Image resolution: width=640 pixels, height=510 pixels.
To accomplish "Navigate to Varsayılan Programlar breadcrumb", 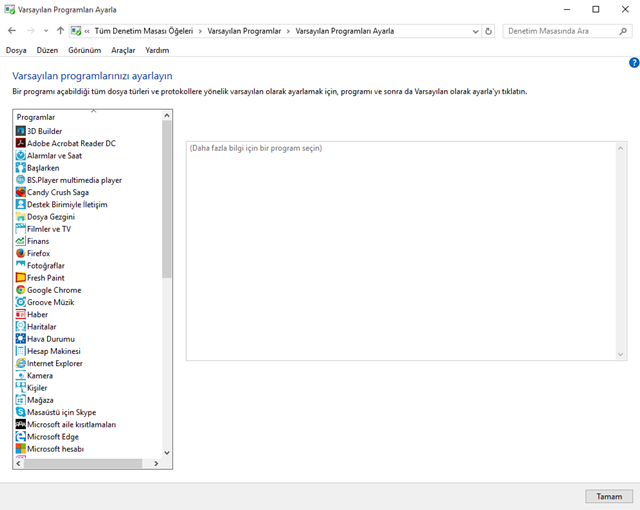I will 244,31.
